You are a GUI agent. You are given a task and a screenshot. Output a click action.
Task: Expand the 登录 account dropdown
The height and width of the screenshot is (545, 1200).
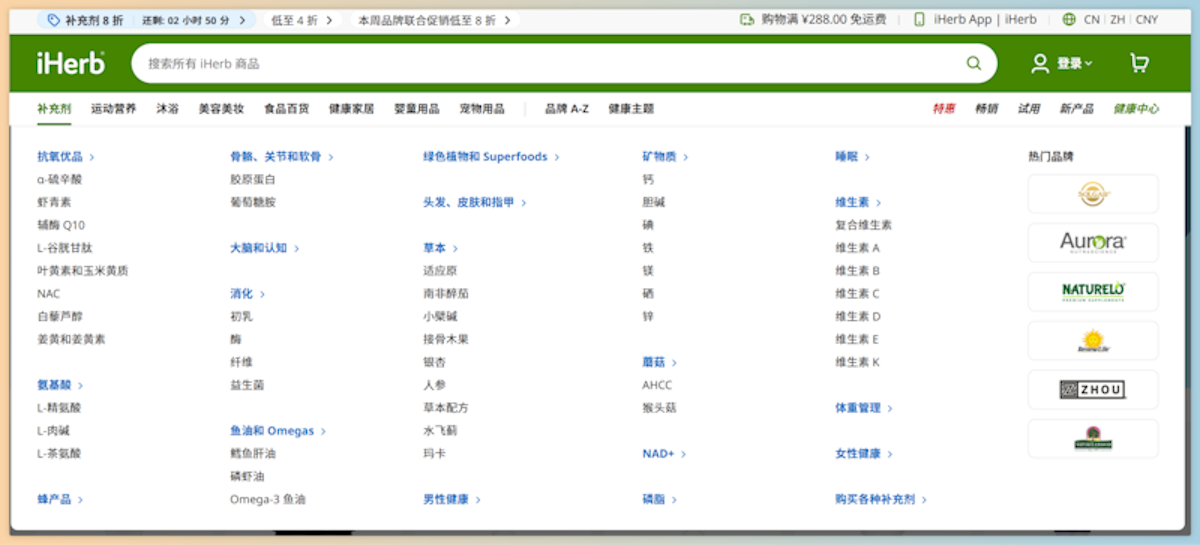[1075, 63]
